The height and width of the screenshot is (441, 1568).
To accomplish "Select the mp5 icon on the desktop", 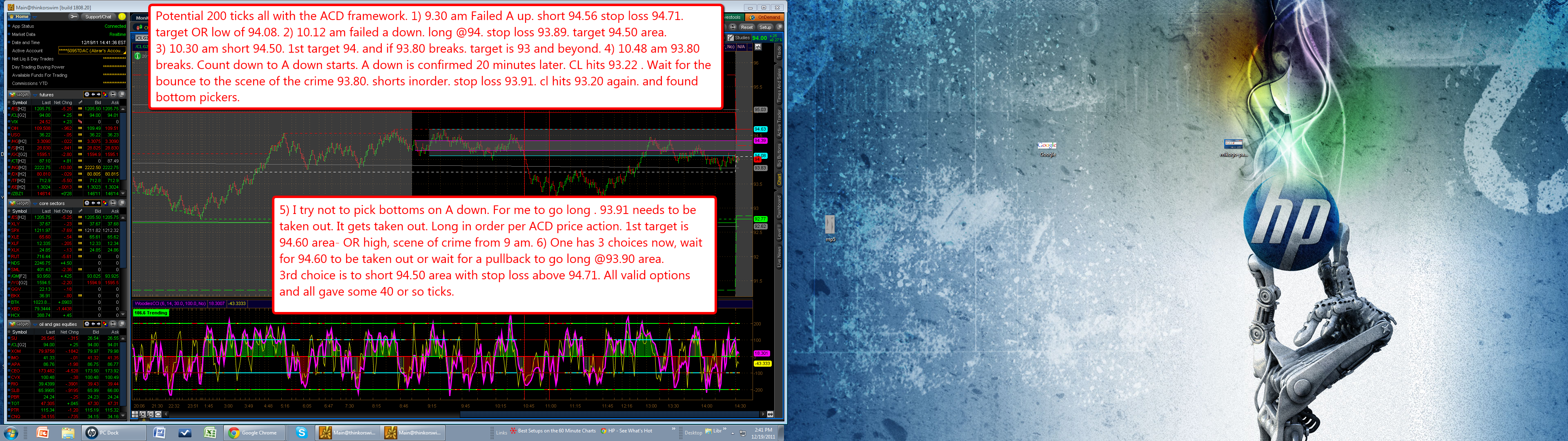I will 830,228.
